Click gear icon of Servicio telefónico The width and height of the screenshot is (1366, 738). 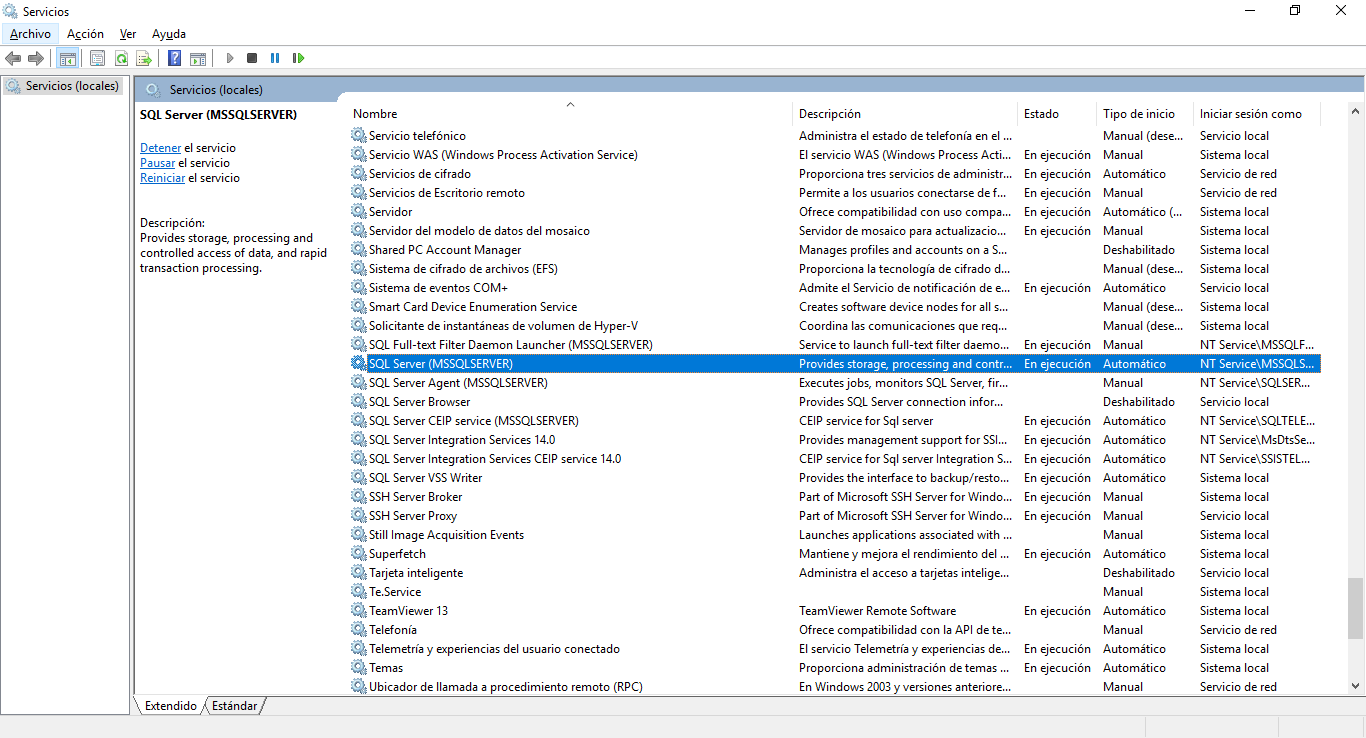click(x=359, y=136)
